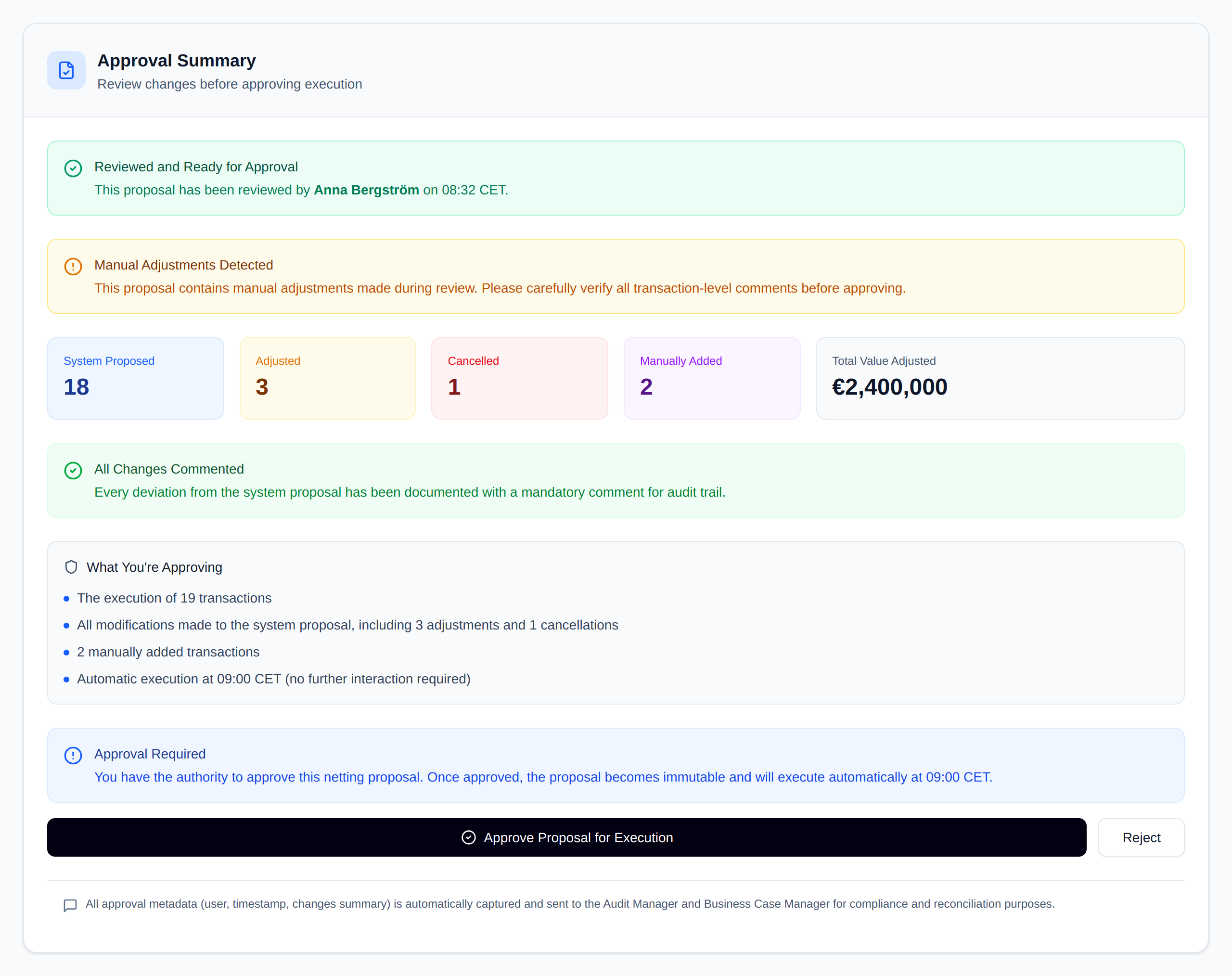Click the shield icon next to What You're Approving
This screenshot has width=1232, height=976.
point(71,567)
